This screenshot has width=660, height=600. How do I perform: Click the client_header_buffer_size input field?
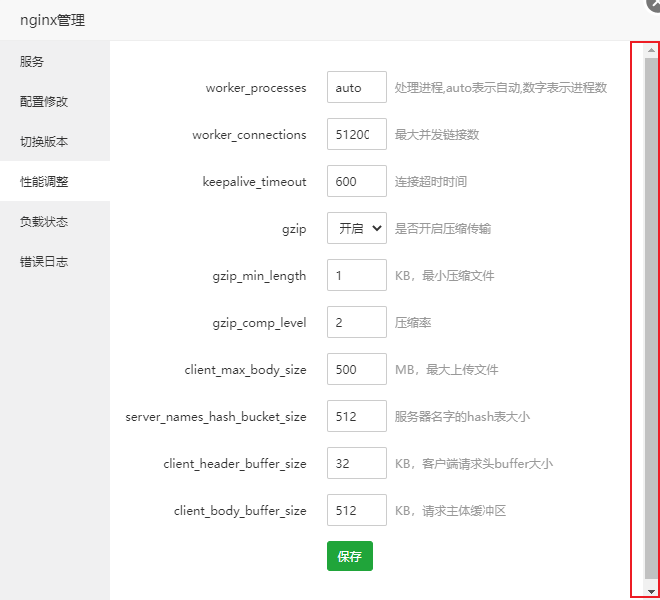pos(357,463)
